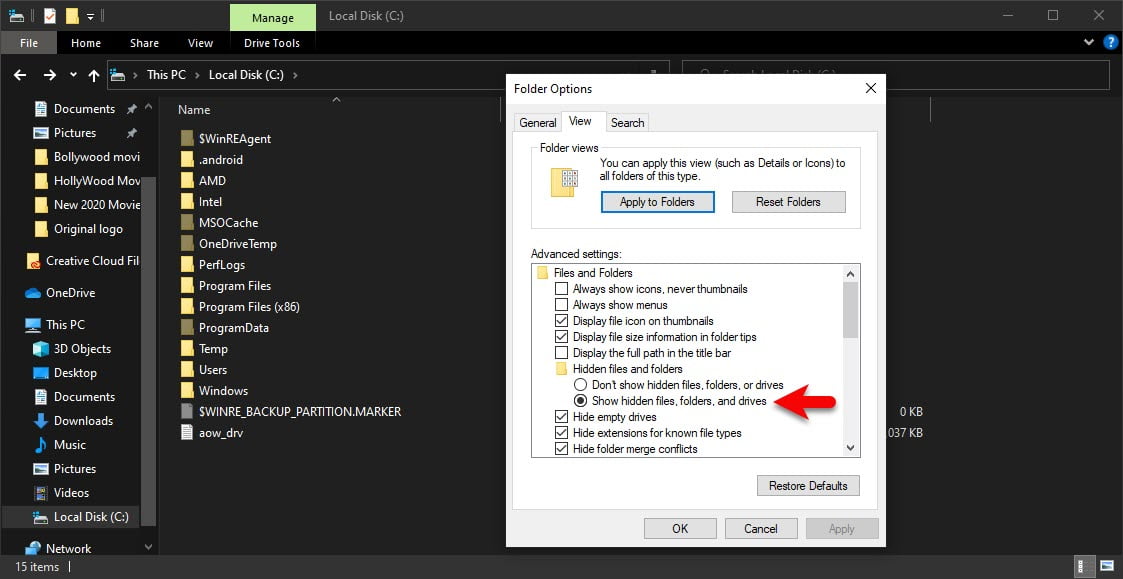Screen dimensions: 1123x579
Task: Go back with the Back arrow
Action: tap(20, 75)
